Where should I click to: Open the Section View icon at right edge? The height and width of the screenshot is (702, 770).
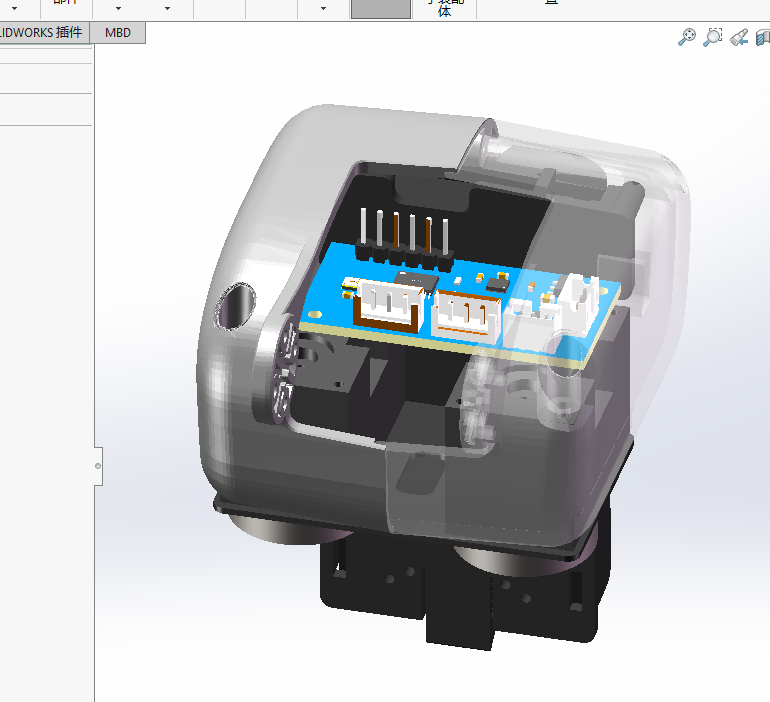click(763, 37)
